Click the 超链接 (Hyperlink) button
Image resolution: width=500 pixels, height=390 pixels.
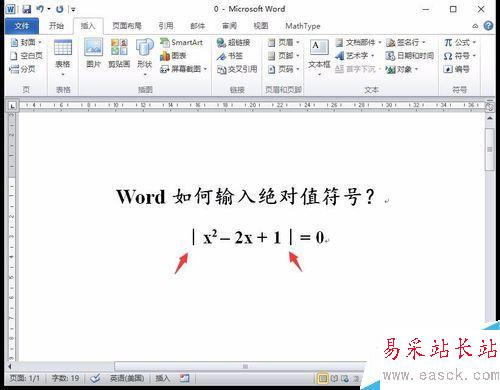pos(233,43)
